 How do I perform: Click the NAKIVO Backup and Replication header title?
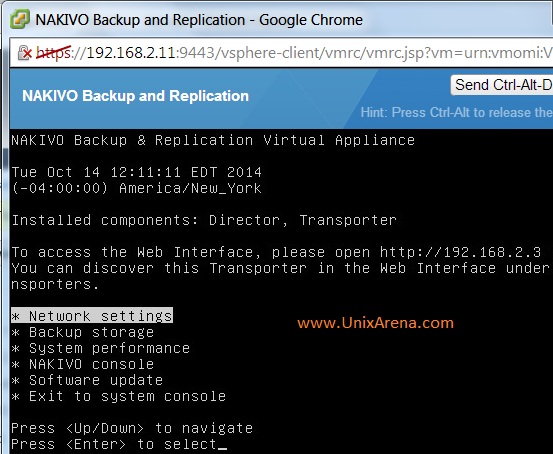tap(135, 96)
